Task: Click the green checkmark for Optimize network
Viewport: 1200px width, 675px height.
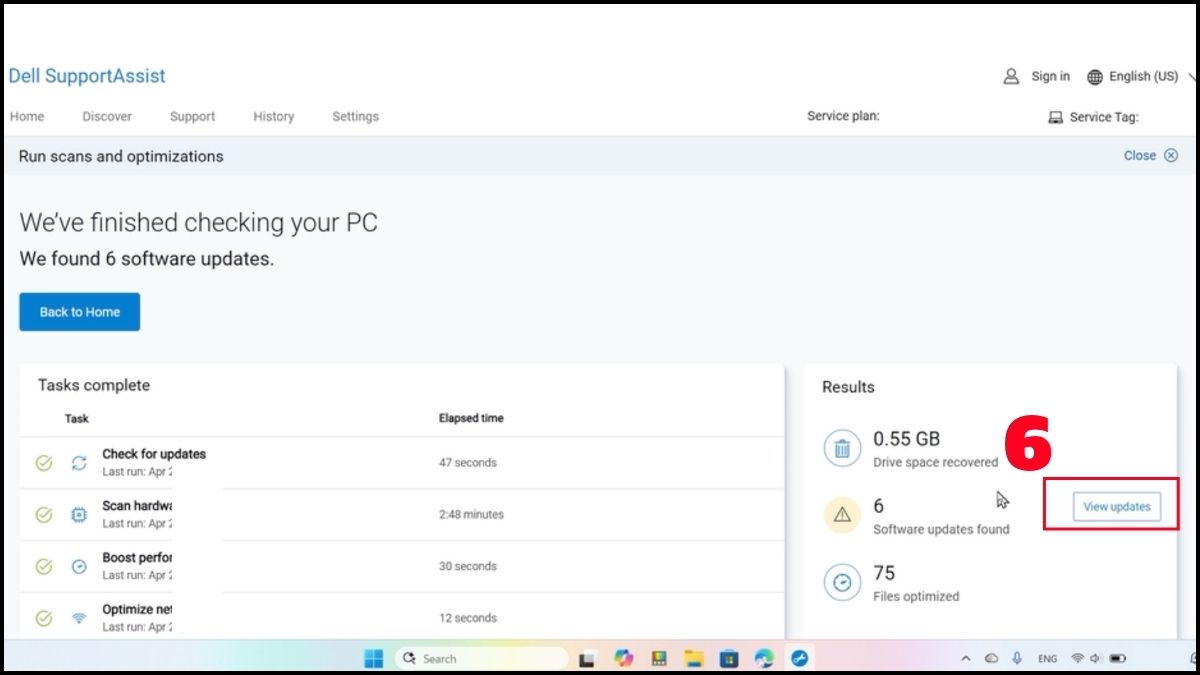Action: click(44, 619)
